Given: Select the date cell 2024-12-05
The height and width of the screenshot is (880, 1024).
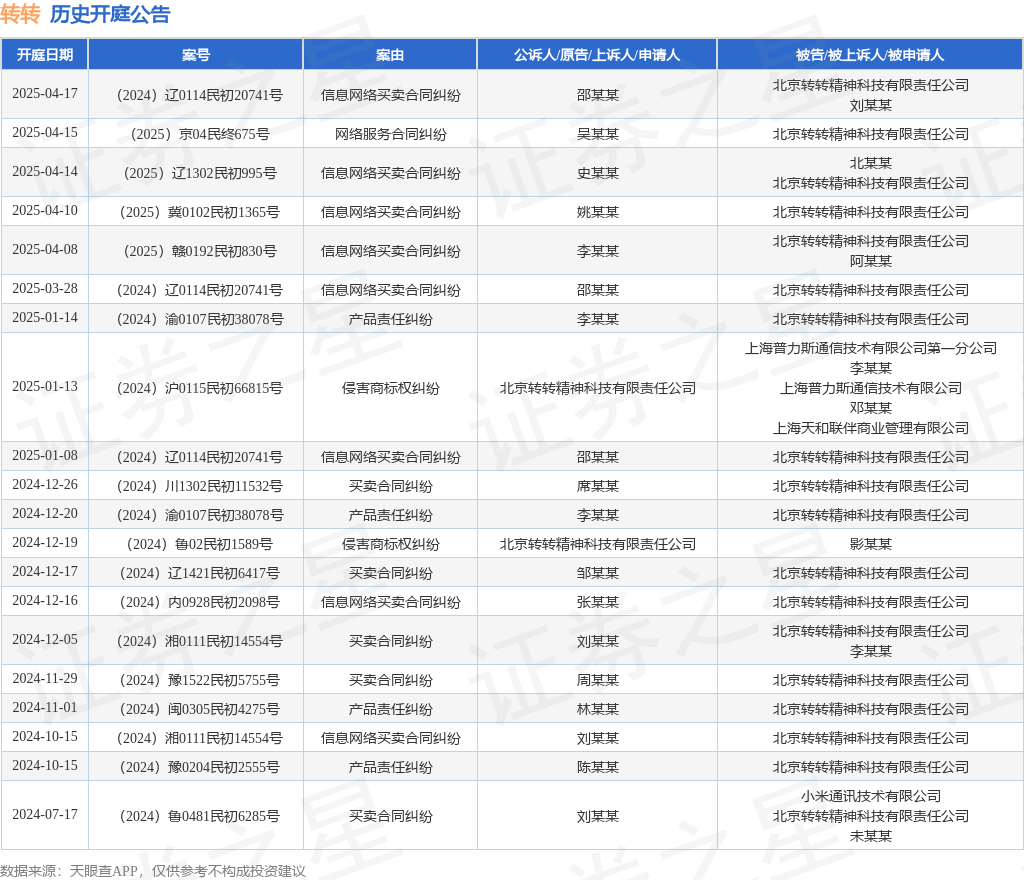Looking at the screenshot, I should (x=45, y=639).
